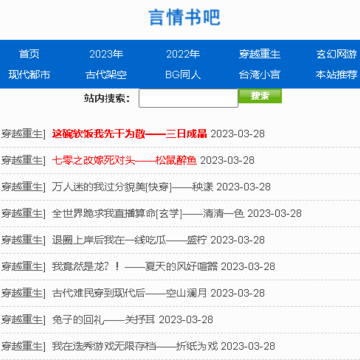Screen dimensions: 360x360
Task: Click 穿越重生] tag beside 七零之改嫁死对头
Action: pos(23,160)
